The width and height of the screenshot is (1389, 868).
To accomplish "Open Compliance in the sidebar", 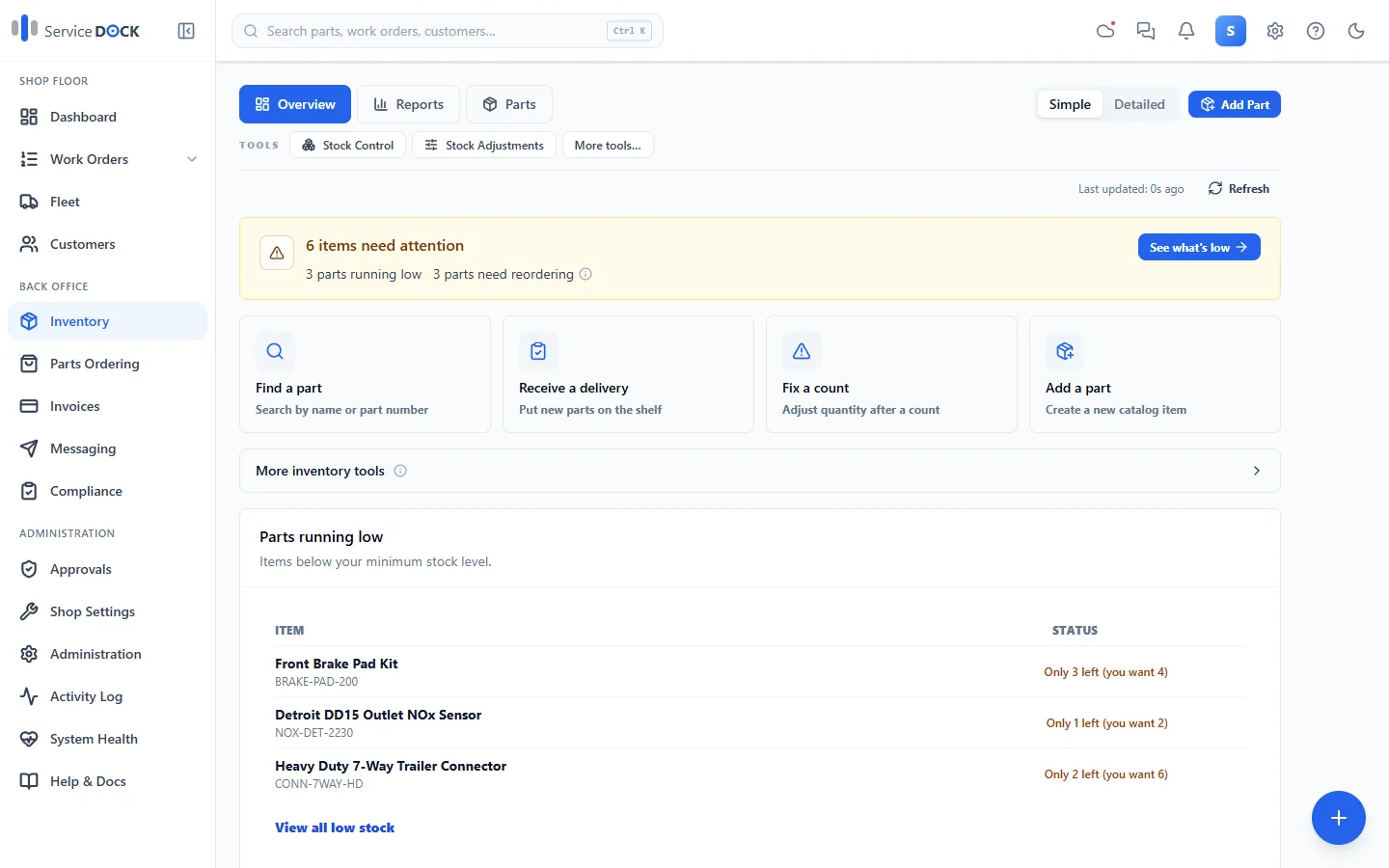I will click(x=107, y=491).
